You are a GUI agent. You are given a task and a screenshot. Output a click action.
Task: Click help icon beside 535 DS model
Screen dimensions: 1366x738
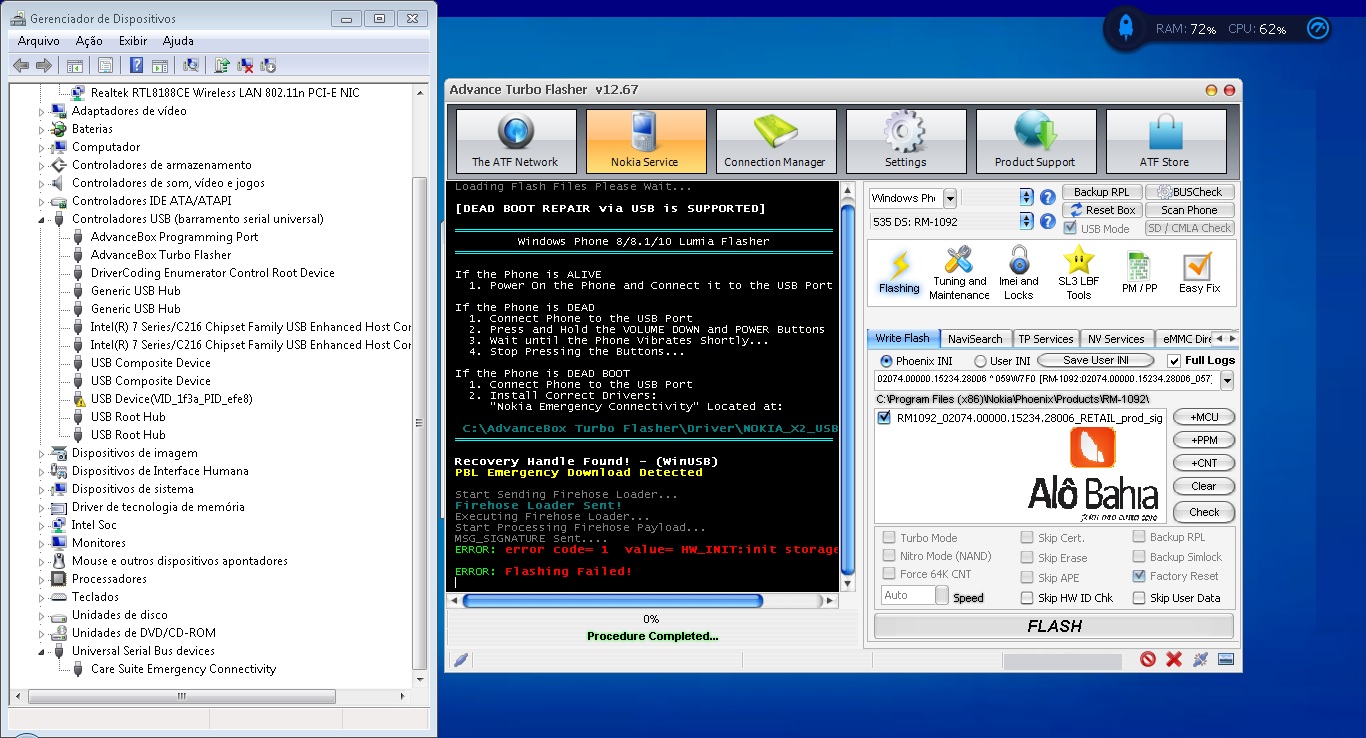tap(1047, 222)
